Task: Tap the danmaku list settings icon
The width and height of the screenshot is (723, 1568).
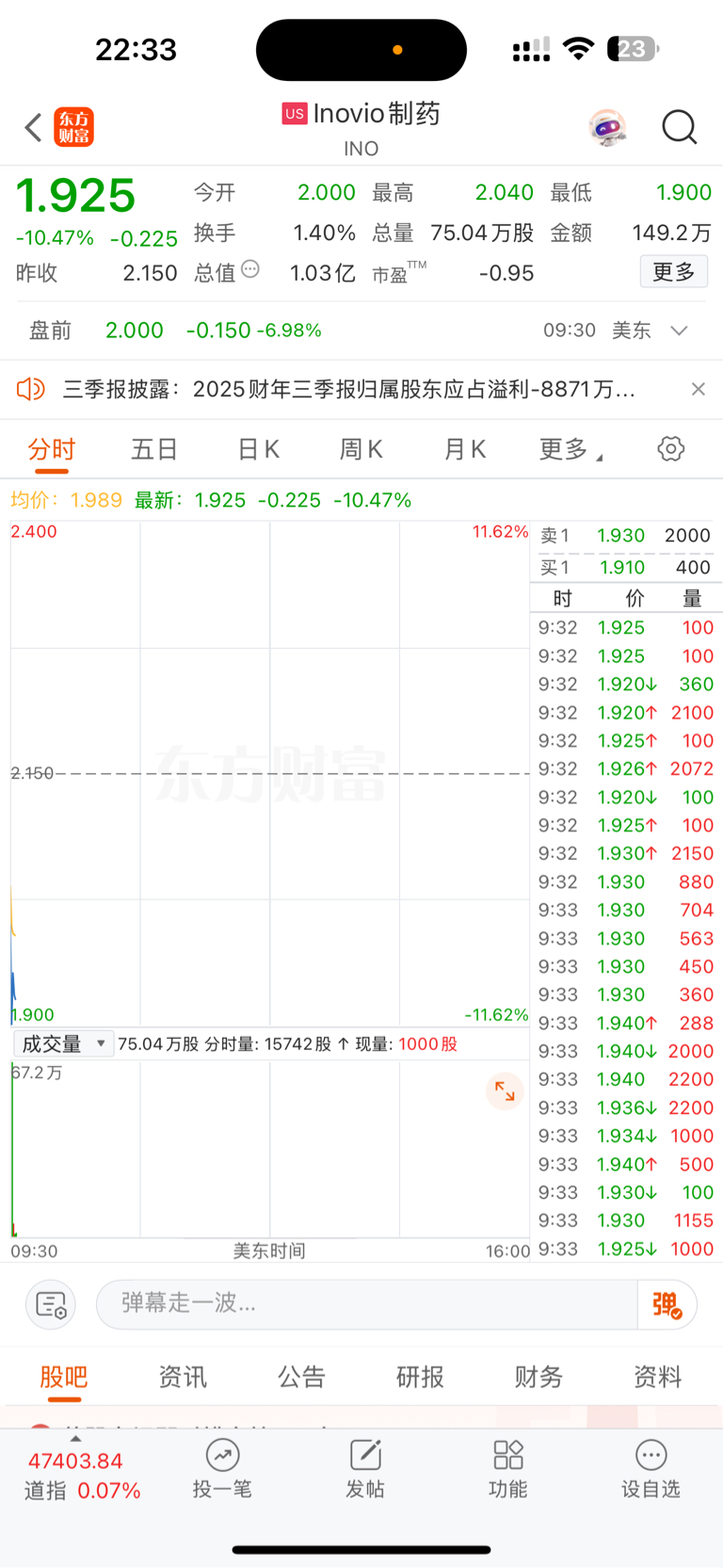Action: point(51,1304)
